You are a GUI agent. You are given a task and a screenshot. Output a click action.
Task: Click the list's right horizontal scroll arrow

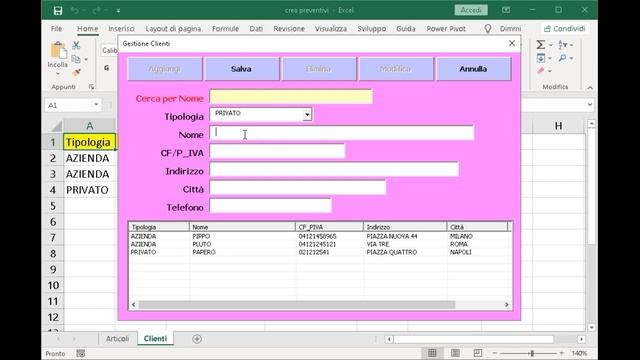pos(507,305)
